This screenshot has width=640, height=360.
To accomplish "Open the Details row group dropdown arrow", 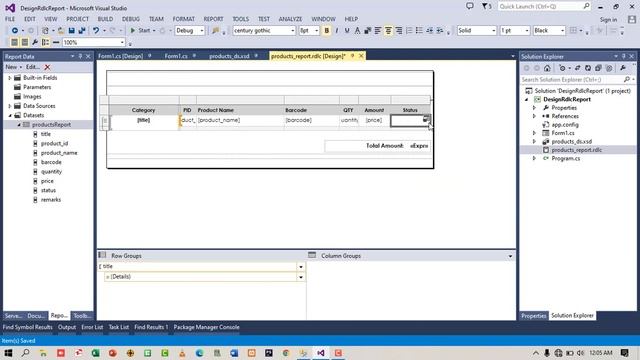I will (x=301, y=277).
